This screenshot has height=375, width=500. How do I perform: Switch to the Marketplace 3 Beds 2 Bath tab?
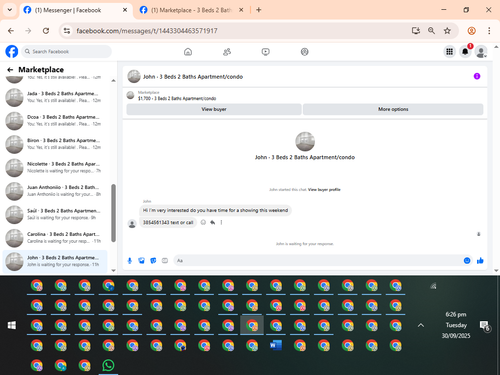click(x=191, y=10)
